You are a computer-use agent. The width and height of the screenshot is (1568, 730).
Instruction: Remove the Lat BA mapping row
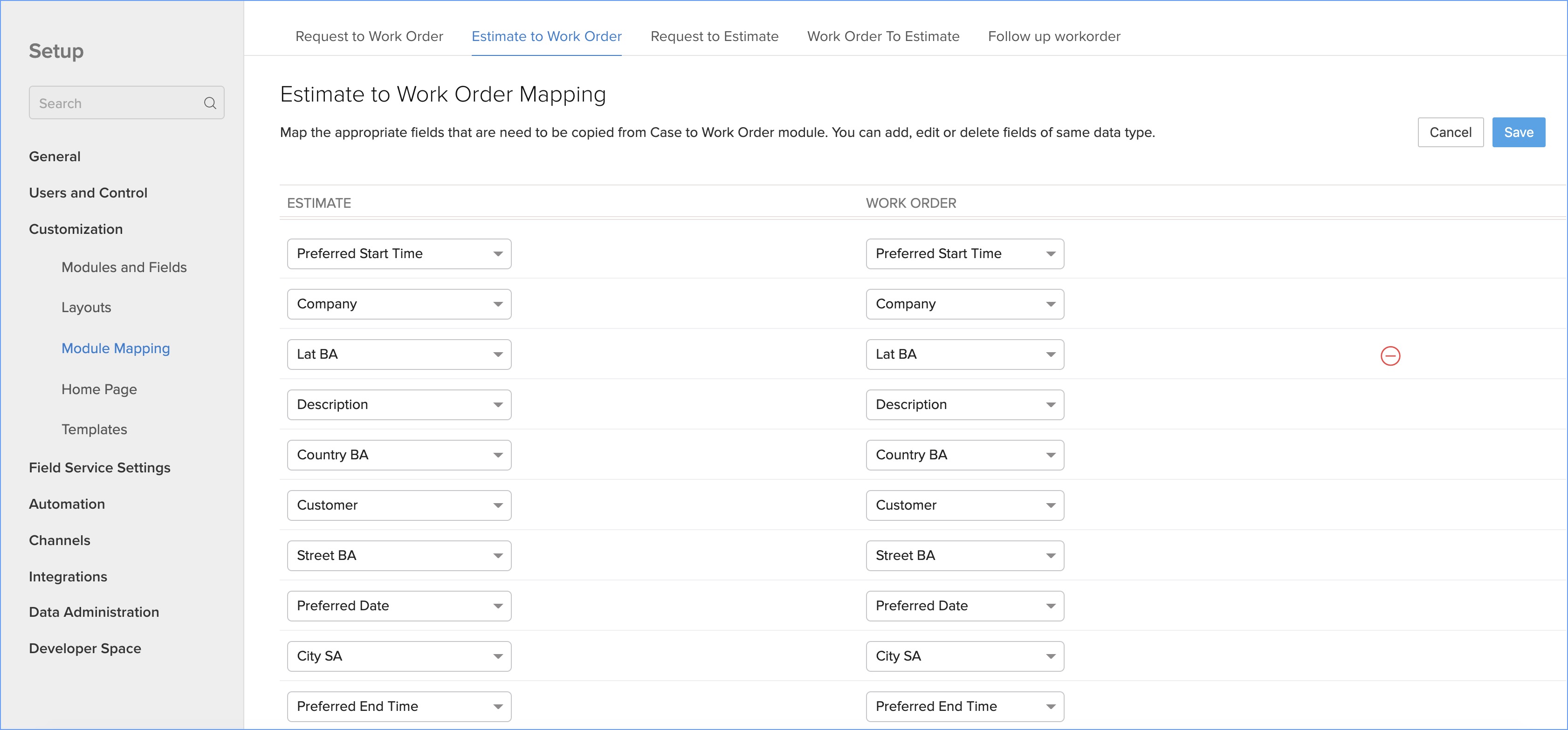(x=1390, y=356)
